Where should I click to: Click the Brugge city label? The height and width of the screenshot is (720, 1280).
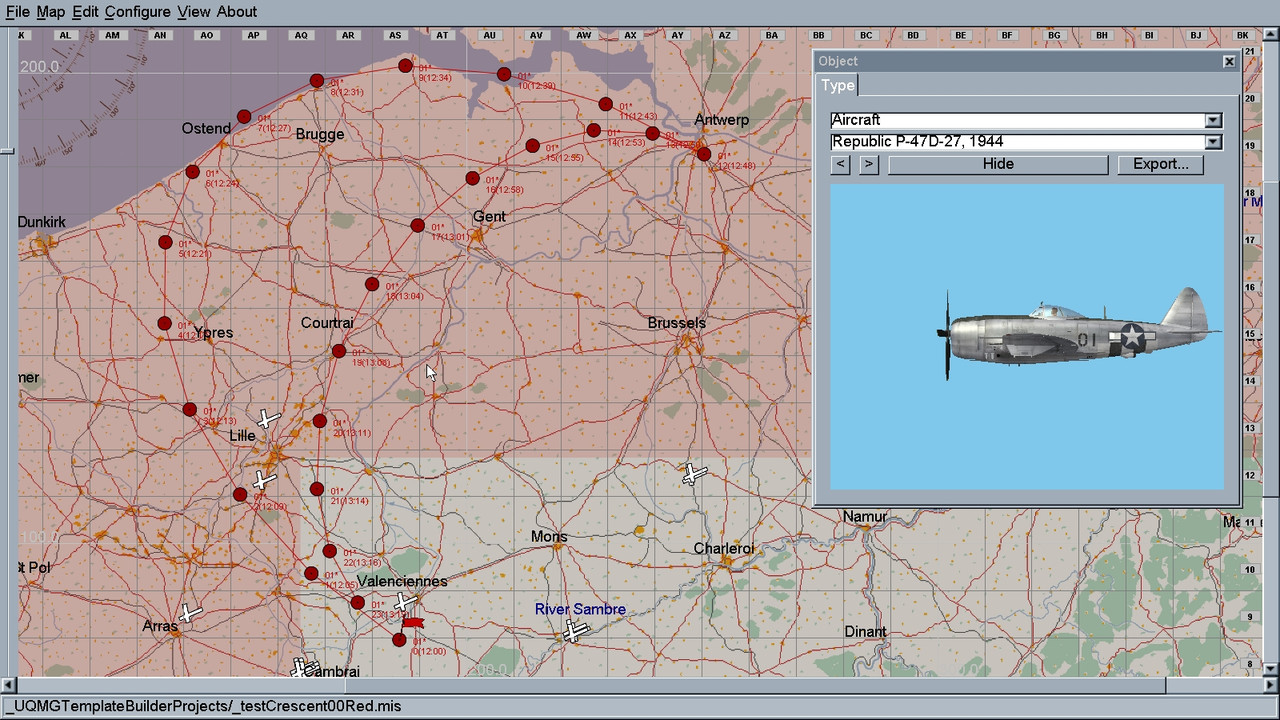pos(320,134)
